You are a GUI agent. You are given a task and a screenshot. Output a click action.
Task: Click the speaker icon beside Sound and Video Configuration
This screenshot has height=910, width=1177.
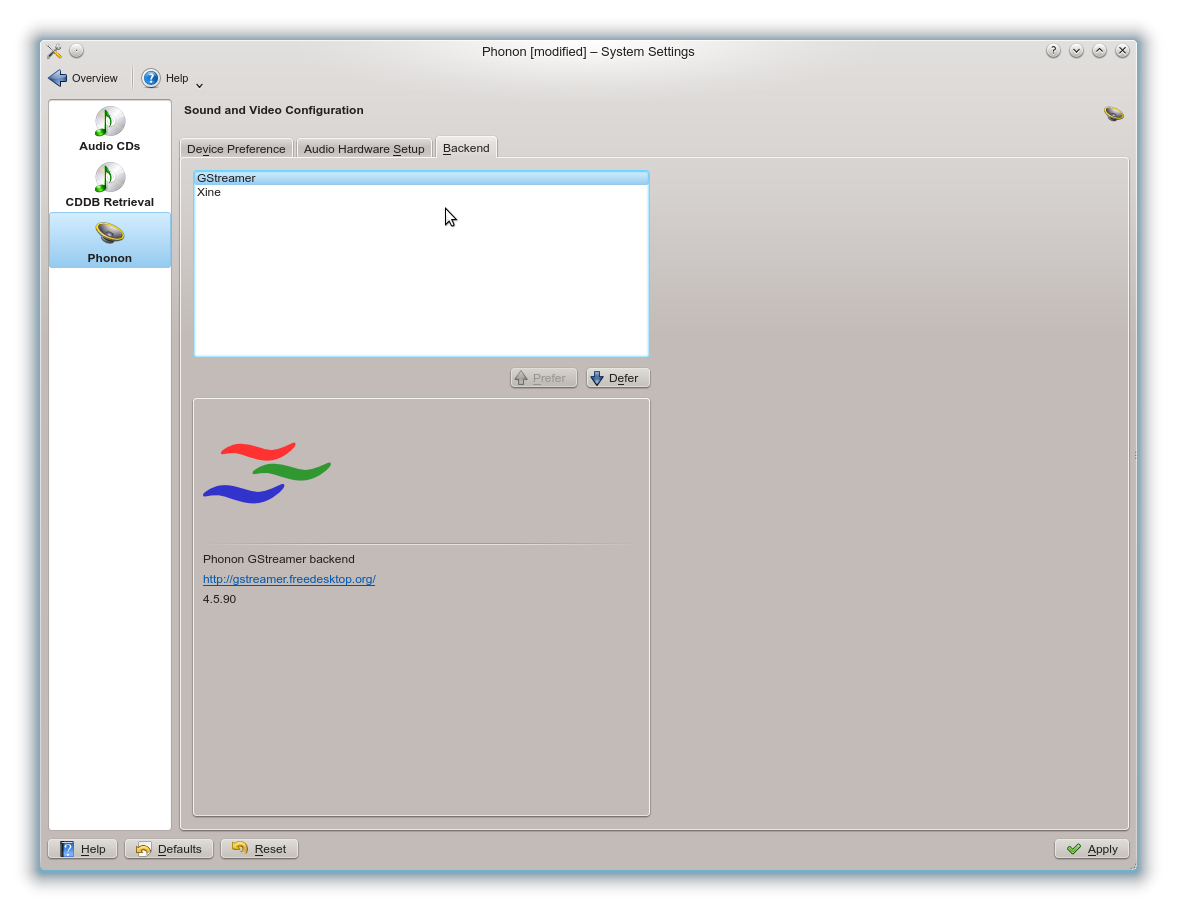tap(1113, 113)
